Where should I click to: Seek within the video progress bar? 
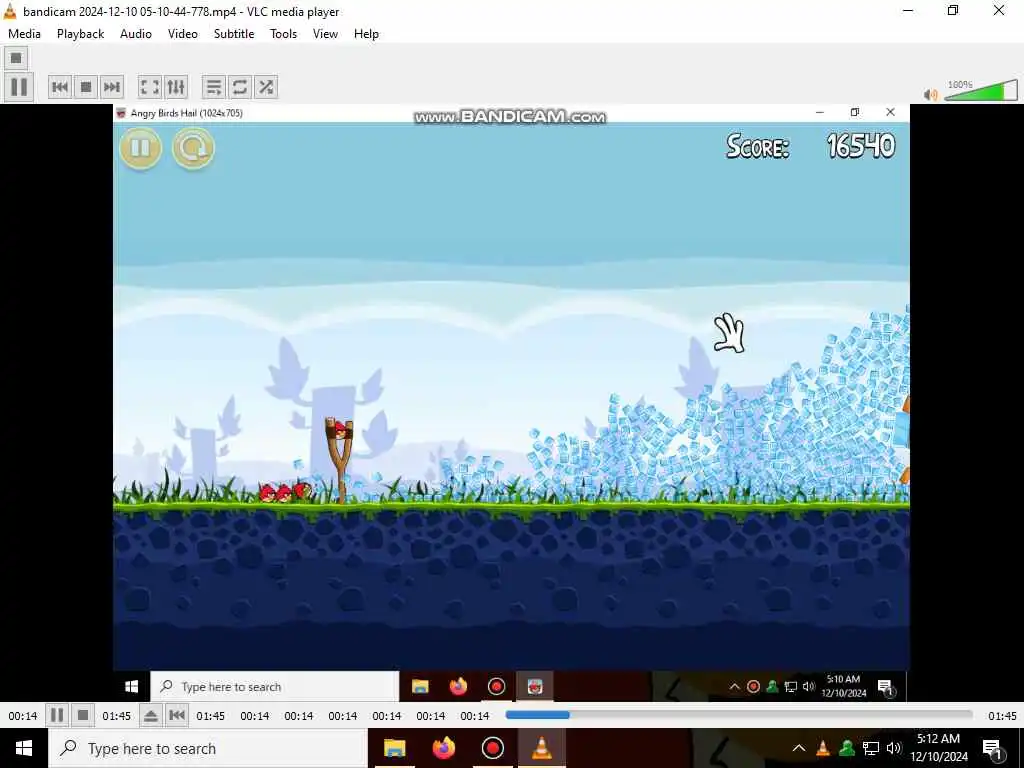[739, 715]
